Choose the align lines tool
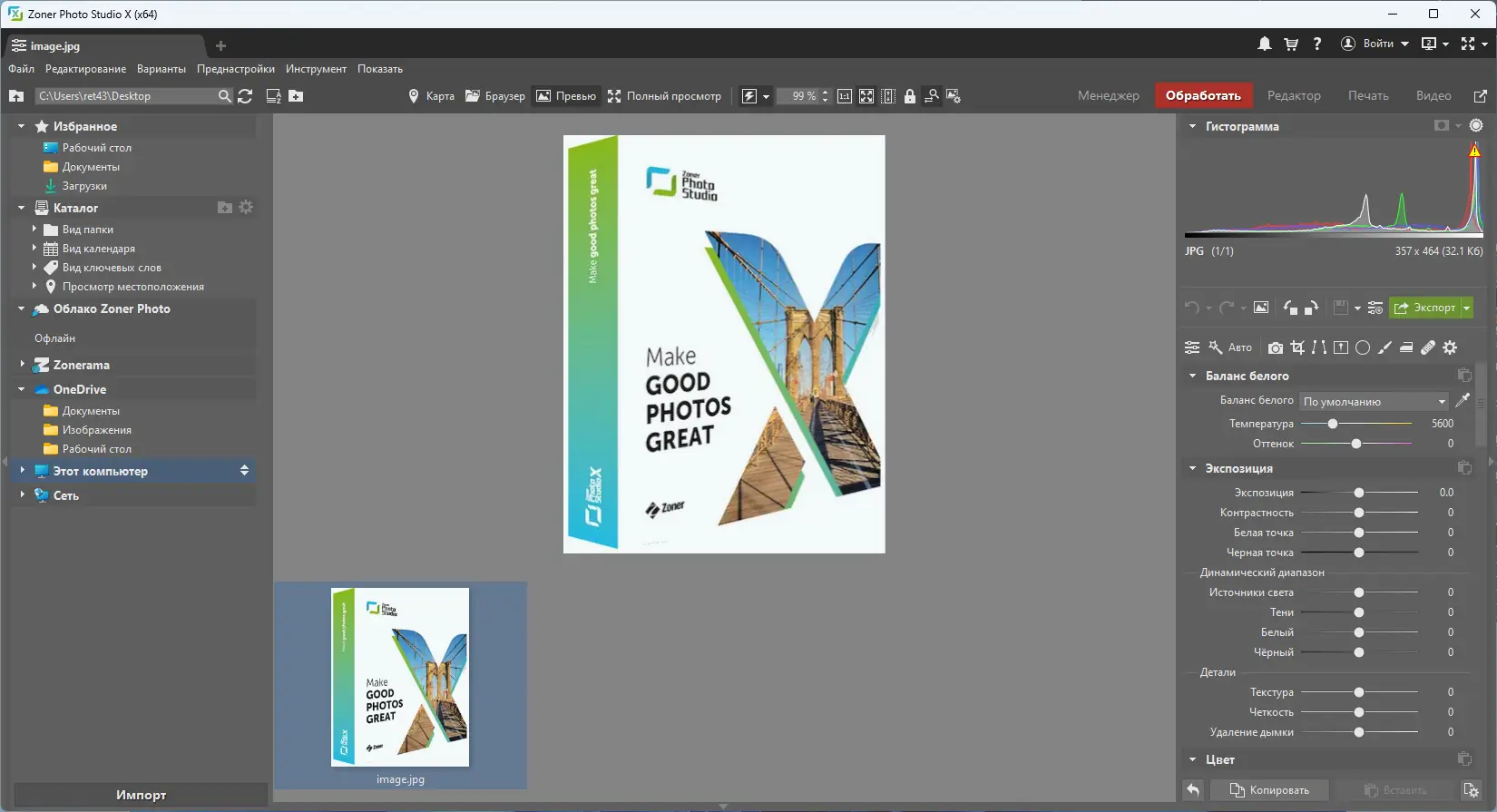This screenshot has height=812, width=1497. pos(1319,347)
